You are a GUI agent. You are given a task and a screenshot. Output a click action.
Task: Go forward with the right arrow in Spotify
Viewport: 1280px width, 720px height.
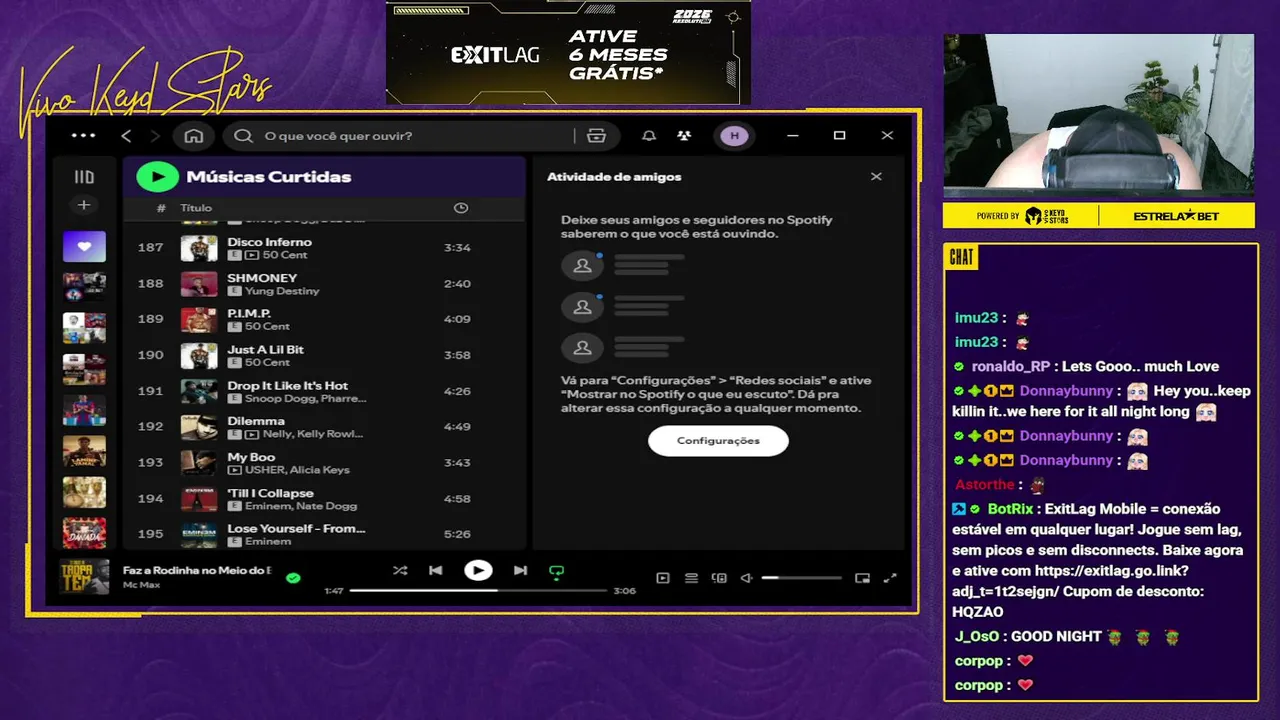pos(155,136)
